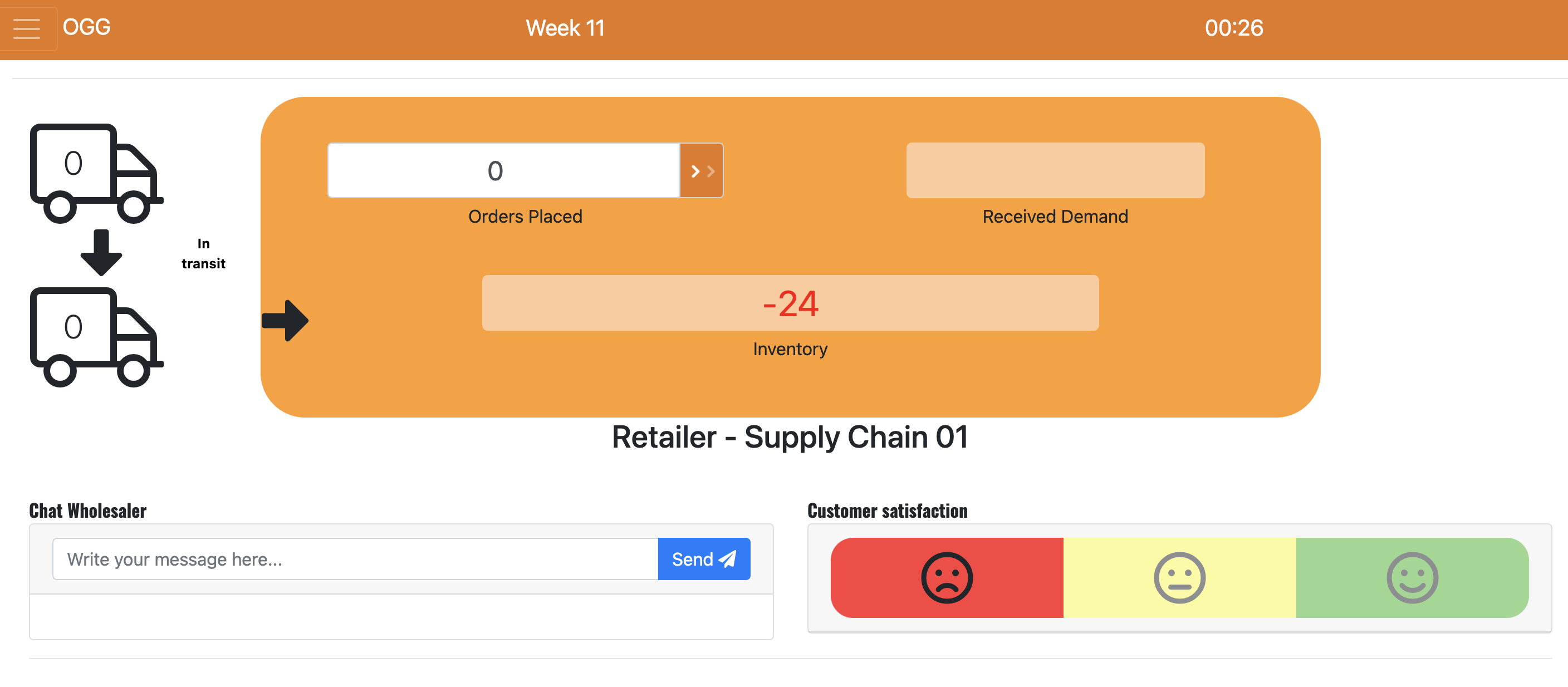Screen dimensions: 1568x687
Task: Select the sad face satisfaction icon
Action: pyautogui.click(x=946, y=577)
